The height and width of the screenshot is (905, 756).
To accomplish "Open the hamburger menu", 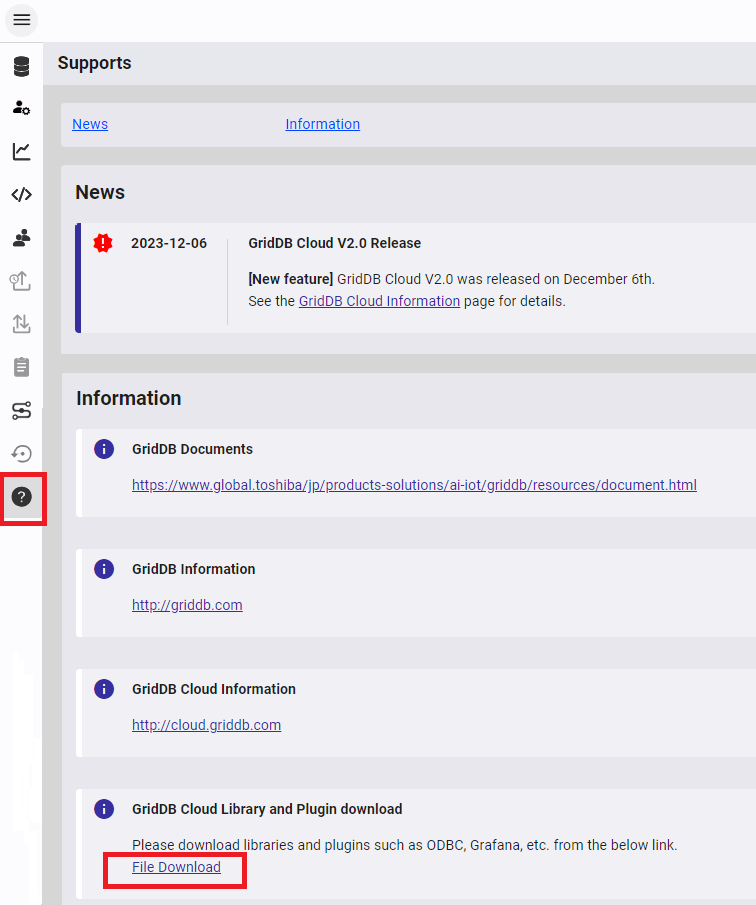I will [x=21, y=20].
